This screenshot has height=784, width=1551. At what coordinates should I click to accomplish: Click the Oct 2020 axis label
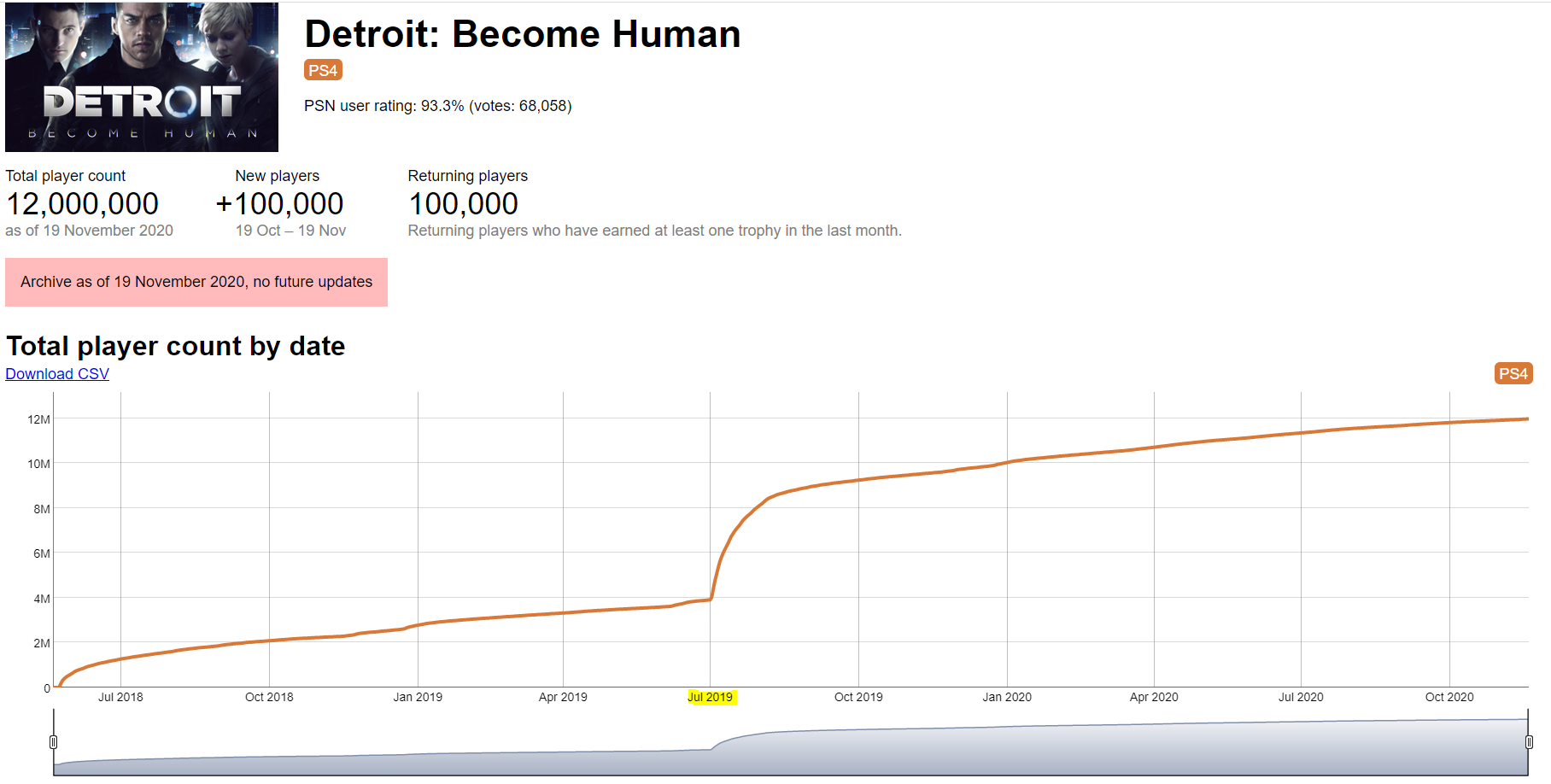tap(1449, 697)
